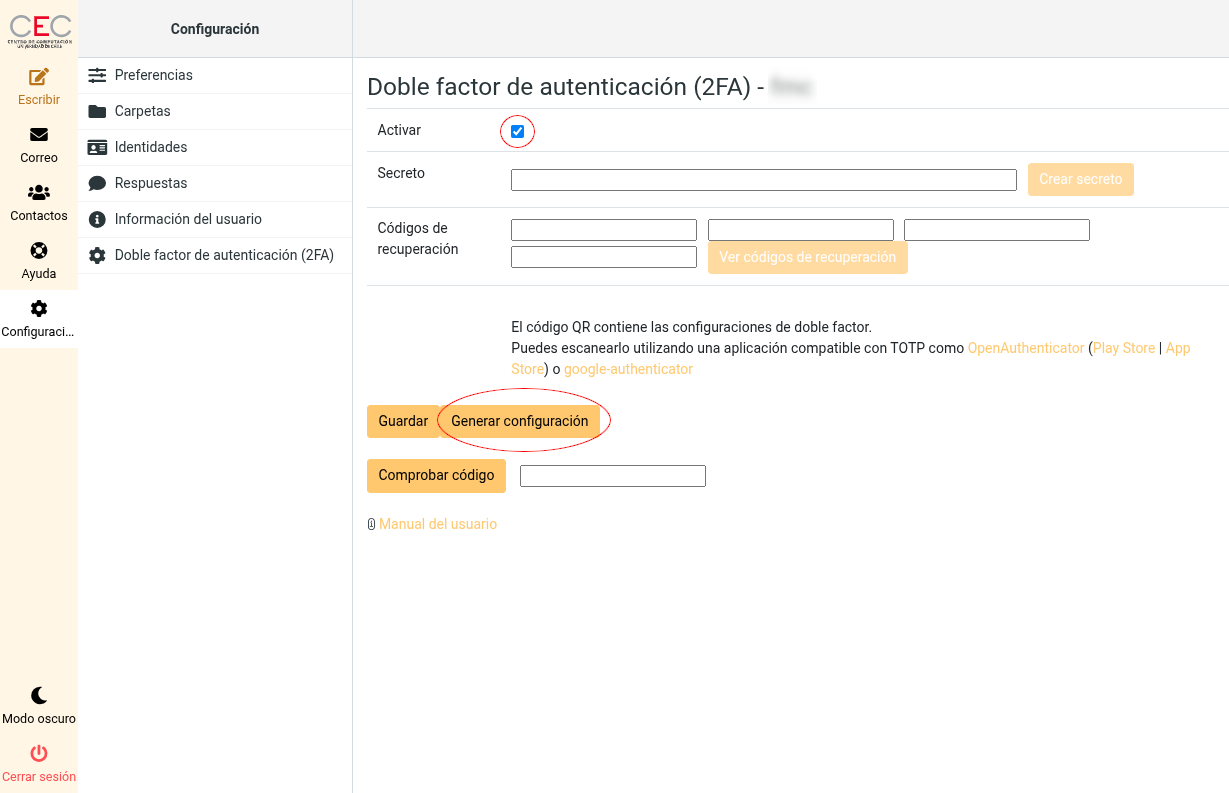Click the Cerrar sesión power icon
This screenshot has width=1229, height=793.
pyautogui.click(x=39, y=754)
